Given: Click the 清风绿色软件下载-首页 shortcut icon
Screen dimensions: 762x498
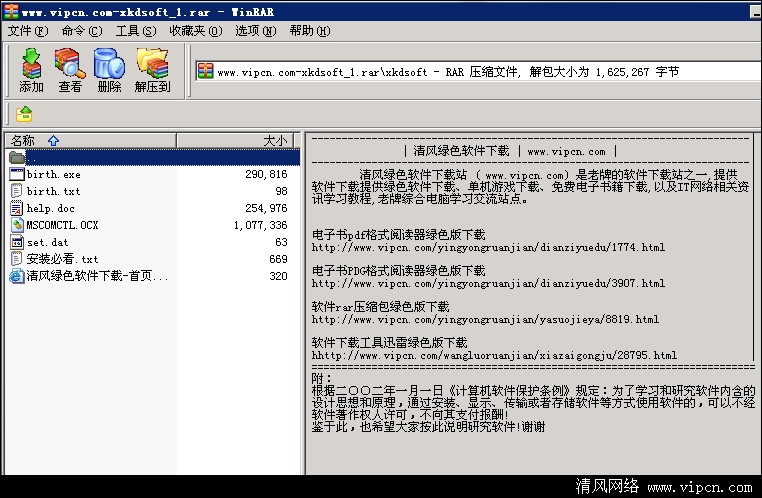Looking at the screenshot, I should coord(17,276).
